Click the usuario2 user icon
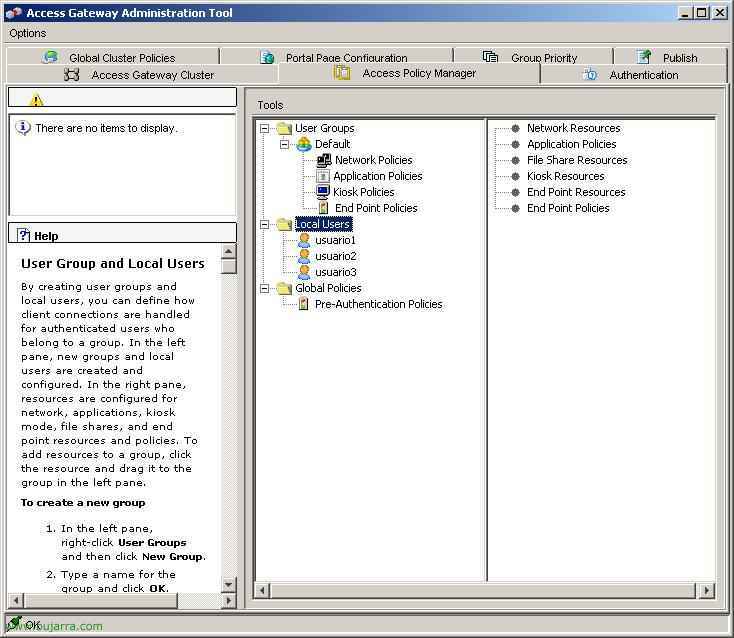The height and width of the screenshot is (638, 734). click(304, 256)
